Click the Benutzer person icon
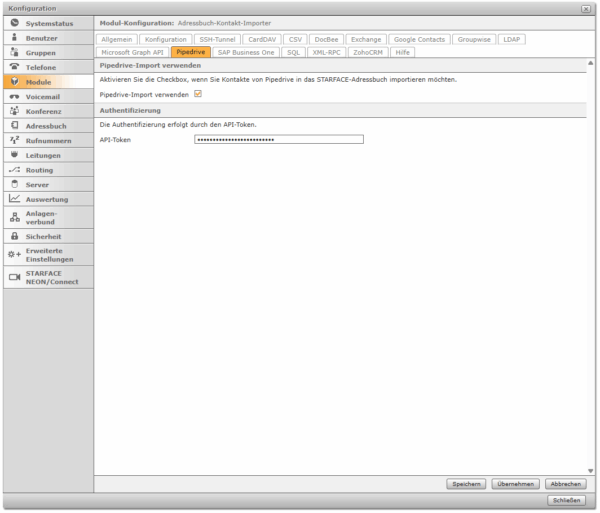 coord(15,37)
